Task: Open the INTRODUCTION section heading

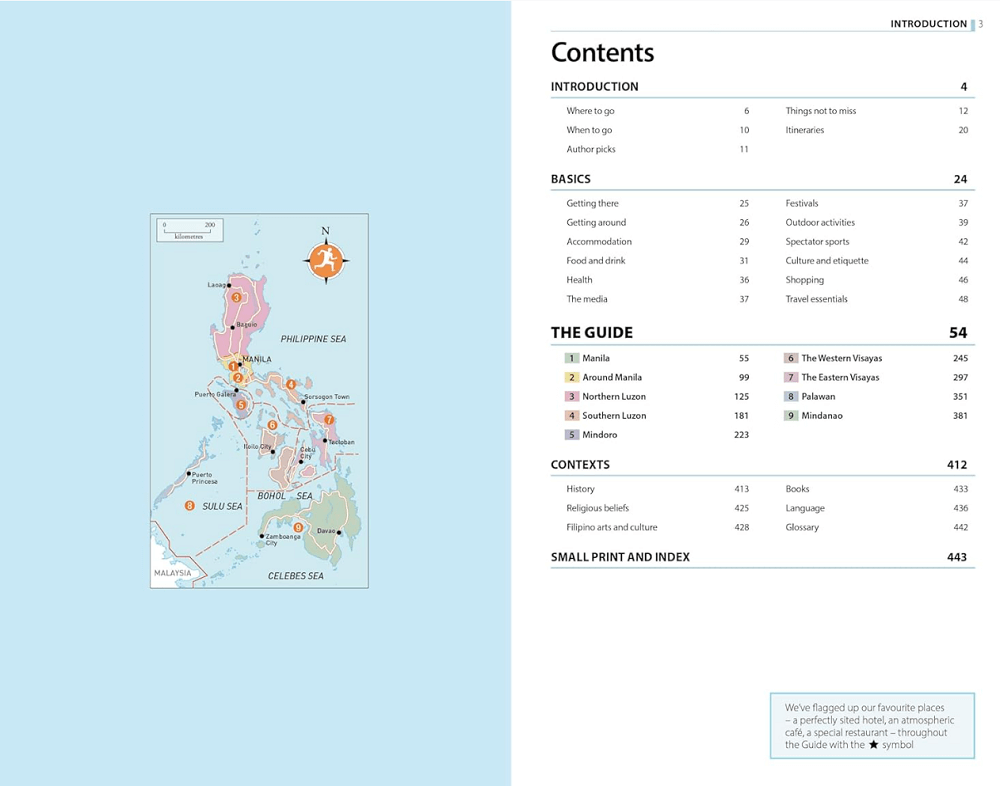Action: 594,87
